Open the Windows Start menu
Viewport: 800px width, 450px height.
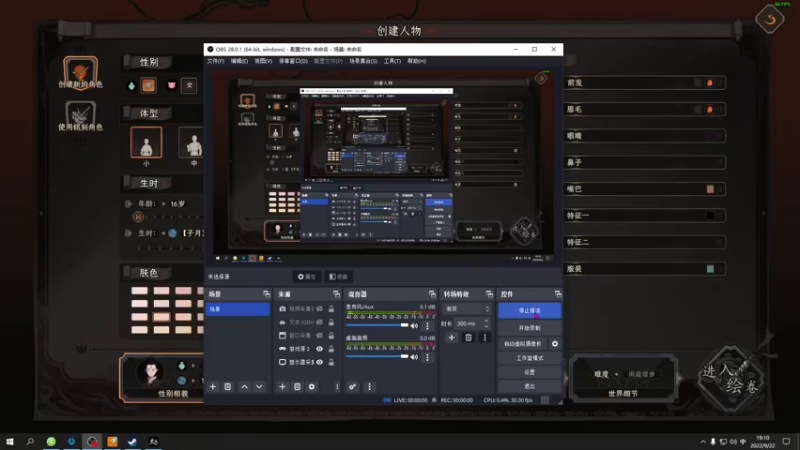10,441
